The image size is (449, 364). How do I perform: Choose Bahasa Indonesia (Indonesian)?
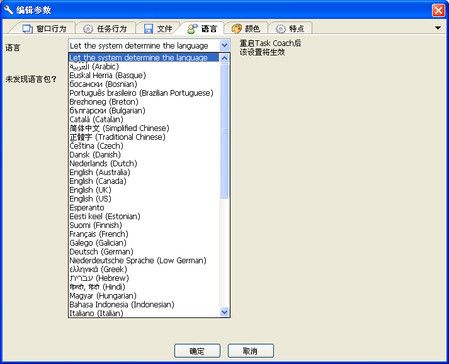144,305
